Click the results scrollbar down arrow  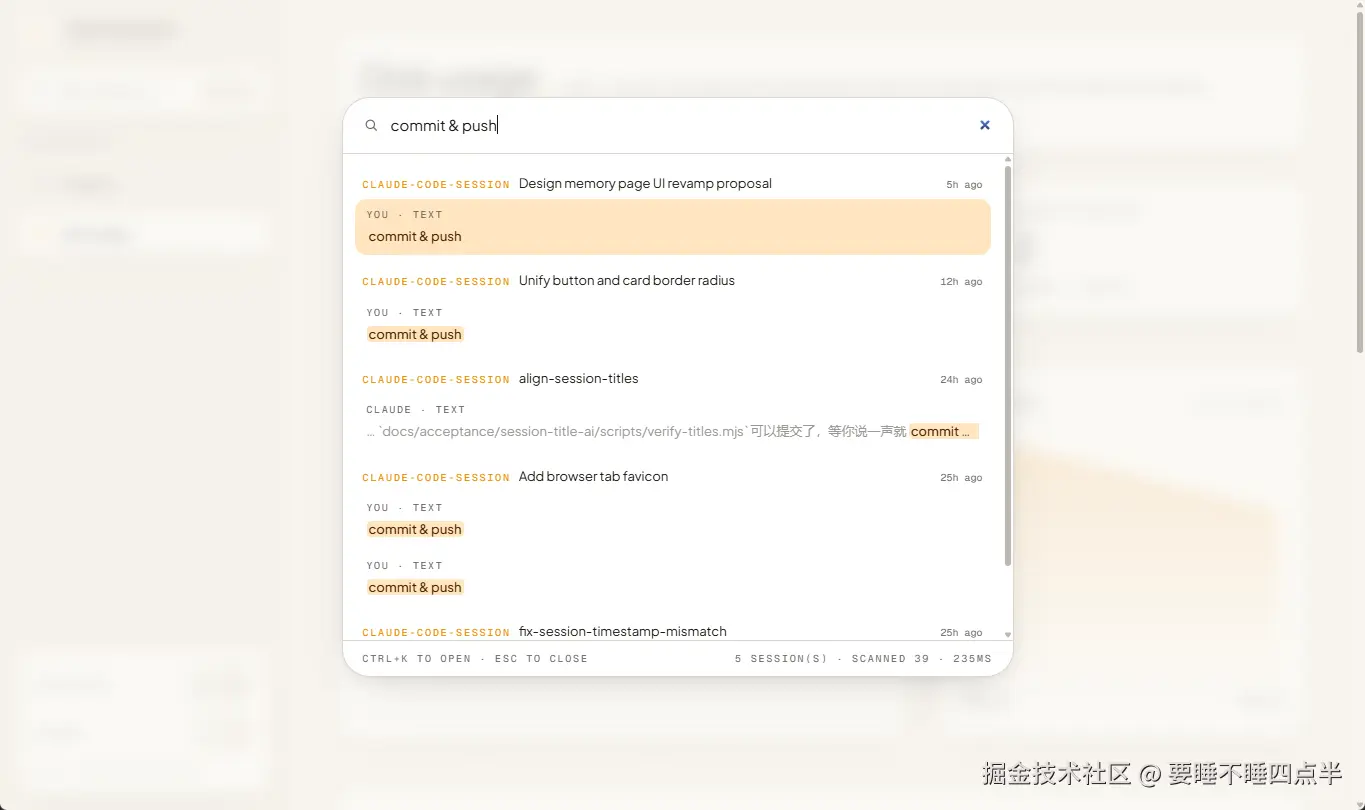(x=1008, y=634)
